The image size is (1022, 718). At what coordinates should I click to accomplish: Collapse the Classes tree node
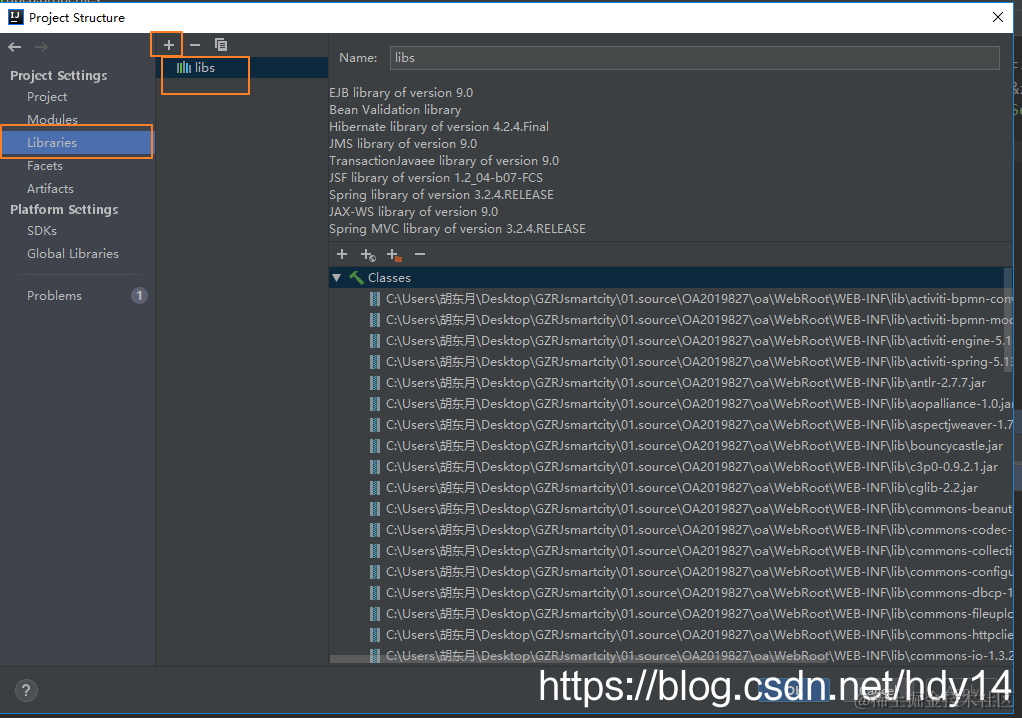click(x=336, y=278)
